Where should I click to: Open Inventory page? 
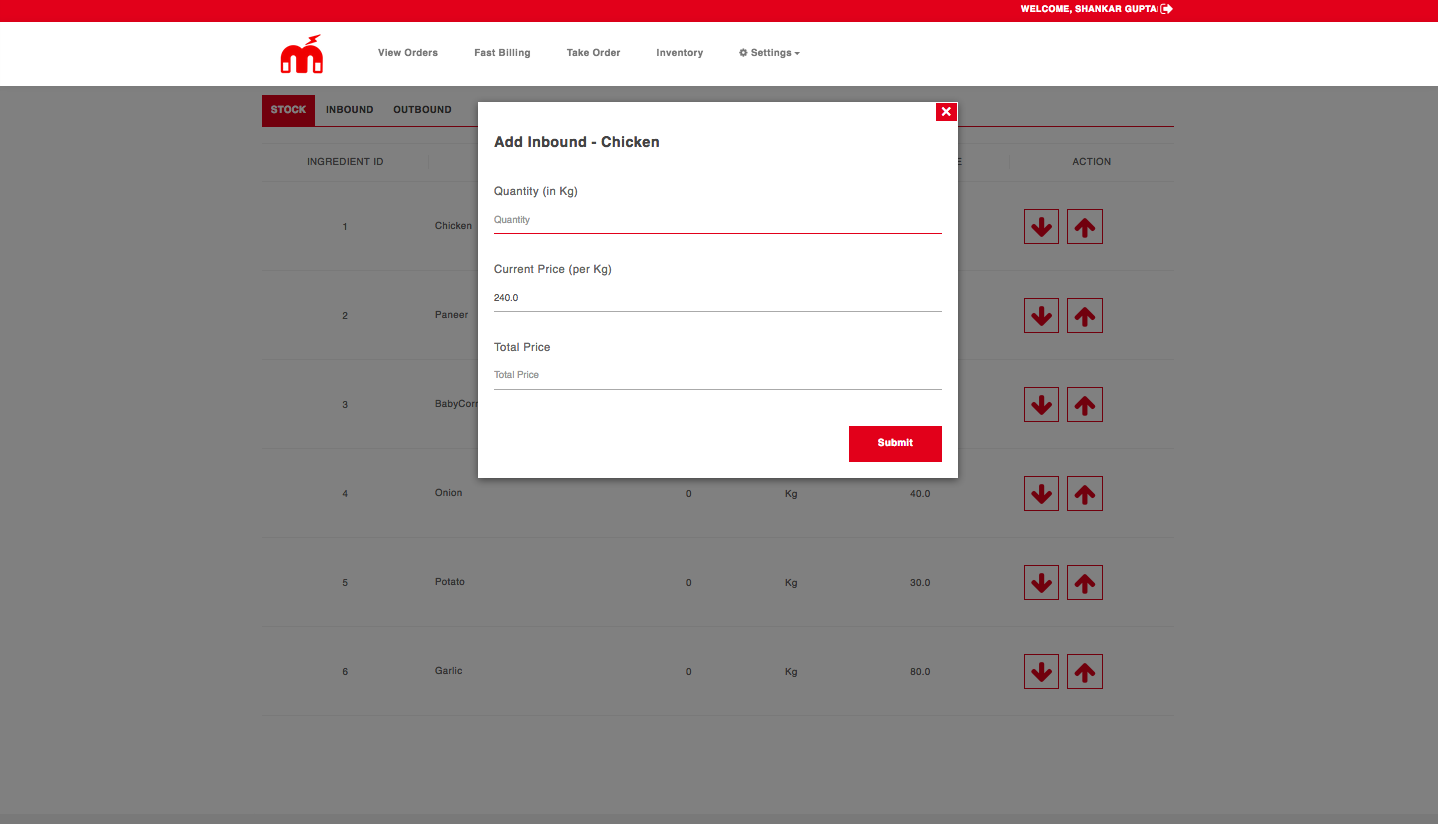tap(679, 53)
